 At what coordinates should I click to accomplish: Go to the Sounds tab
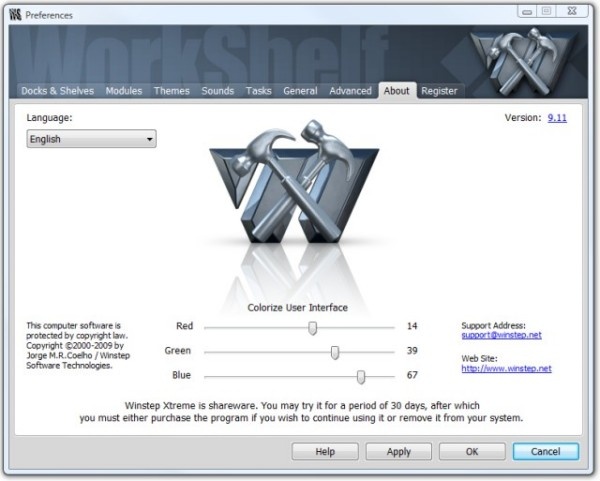(x=217, y=91)
